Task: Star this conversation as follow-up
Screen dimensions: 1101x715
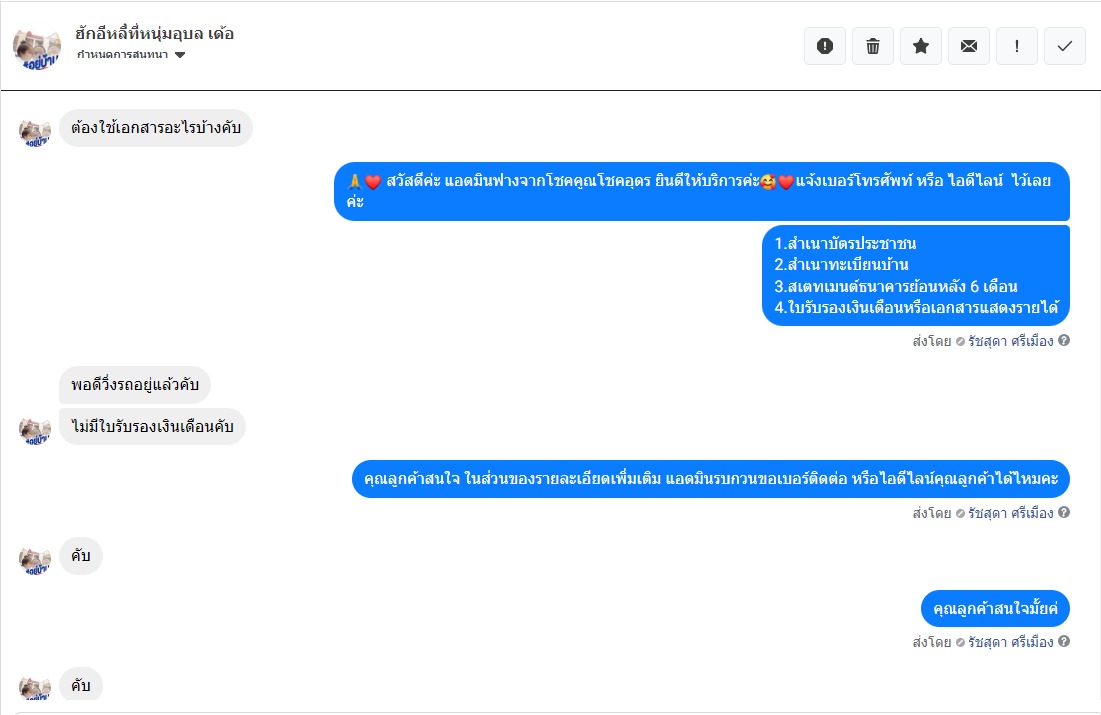Action: tap(921, 46)
